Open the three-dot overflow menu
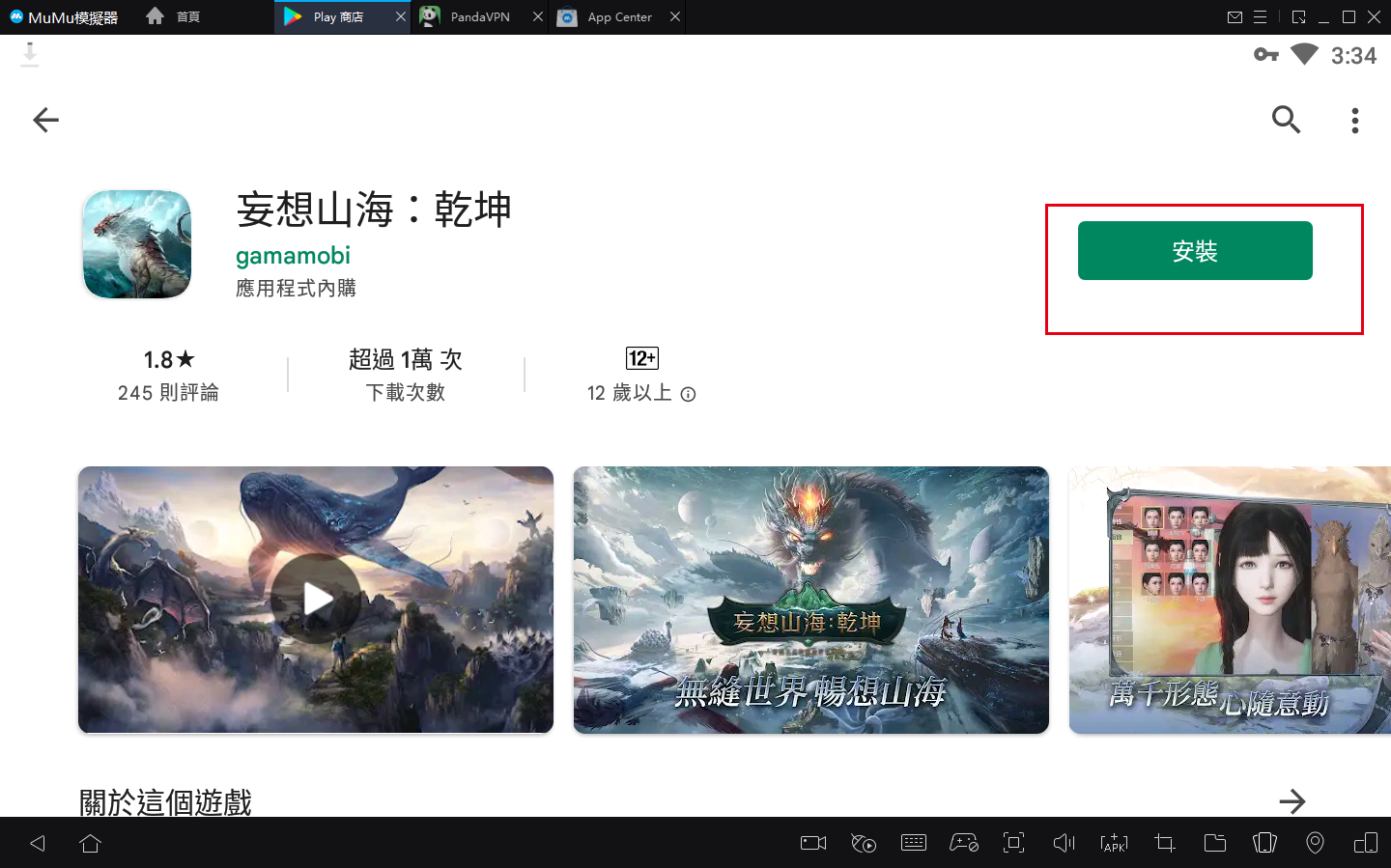 pos(1355,121)
